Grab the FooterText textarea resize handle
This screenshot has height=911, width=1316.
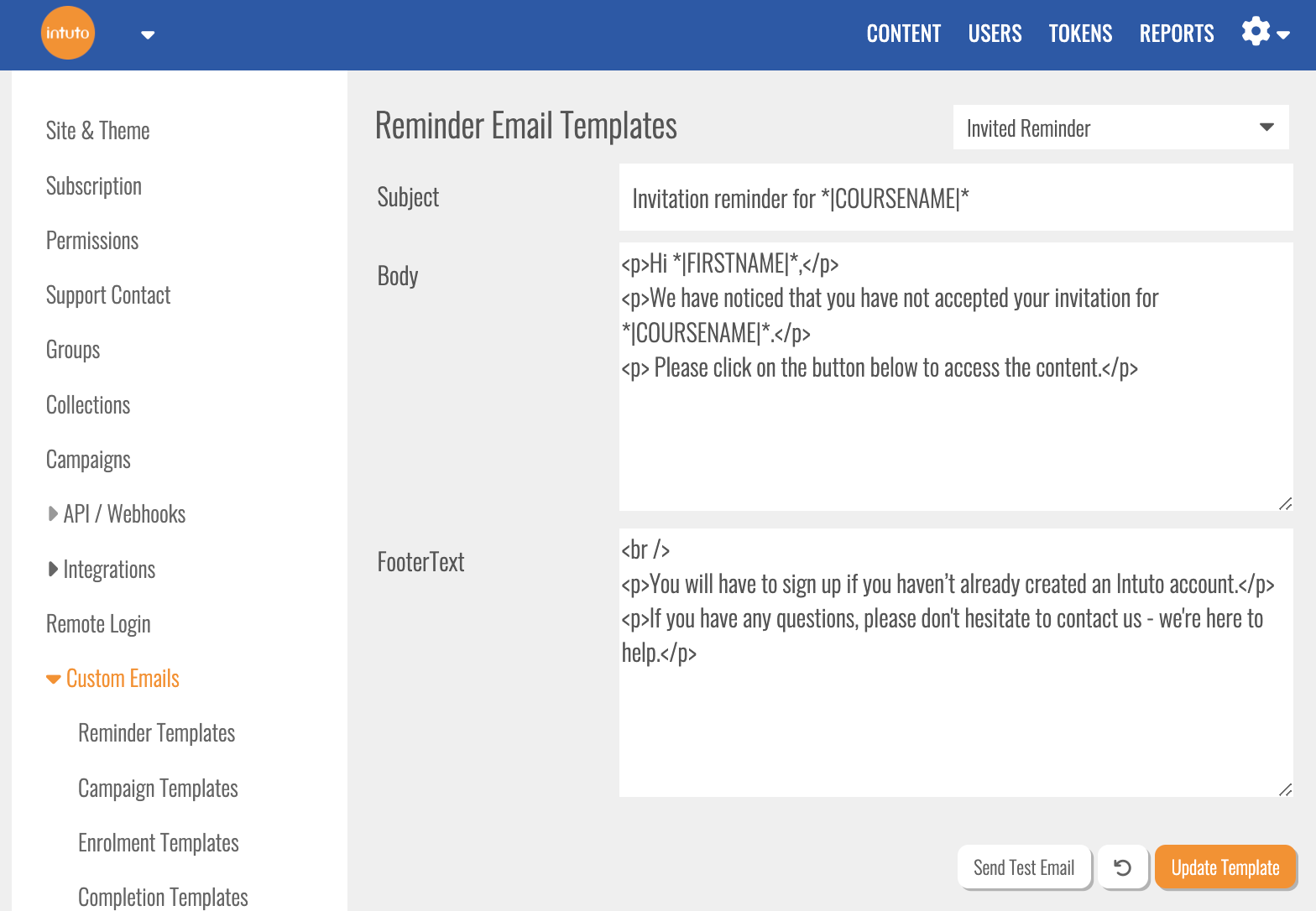pyautogui.click(x=1285, y=789)
